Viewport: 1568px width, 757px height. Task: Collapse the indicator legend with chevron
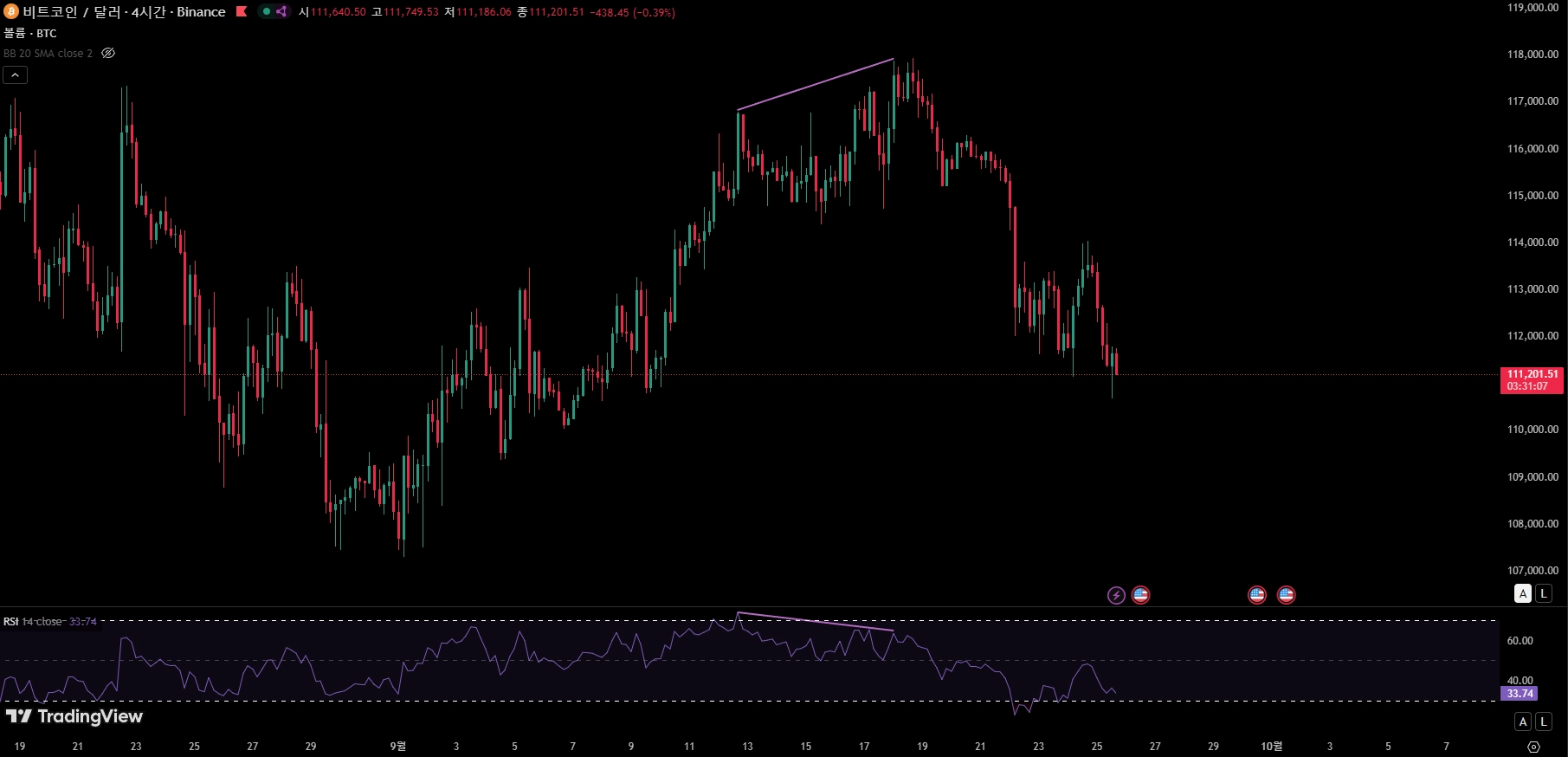pos(15,75)
